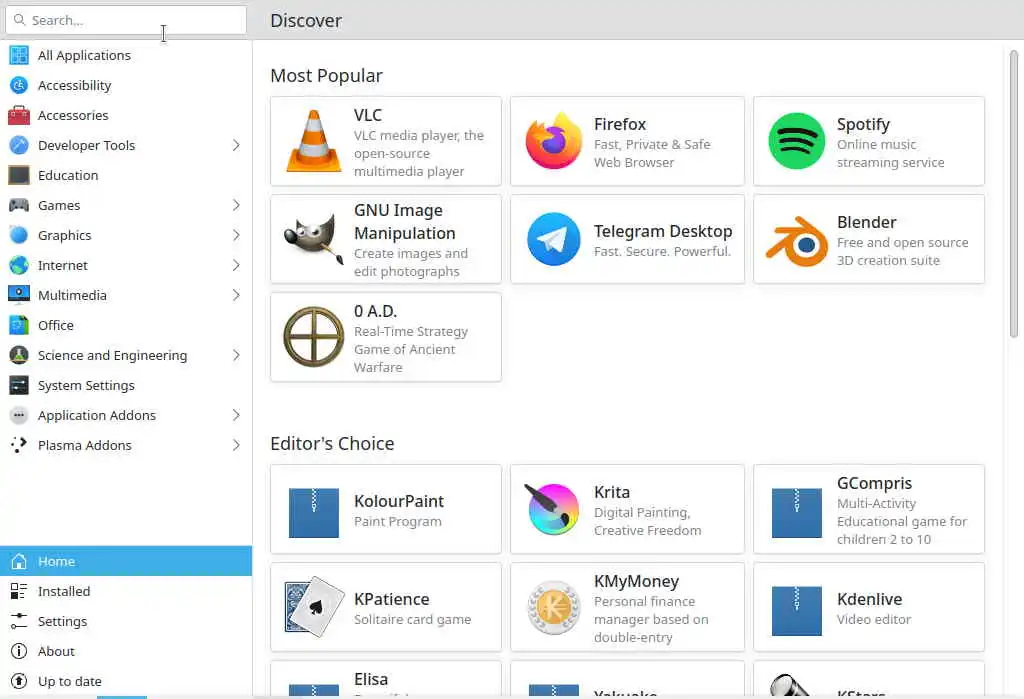Open the Up to date page
Image resolution: width=1024 pixels, height=699 pixels.
(126, 681)
